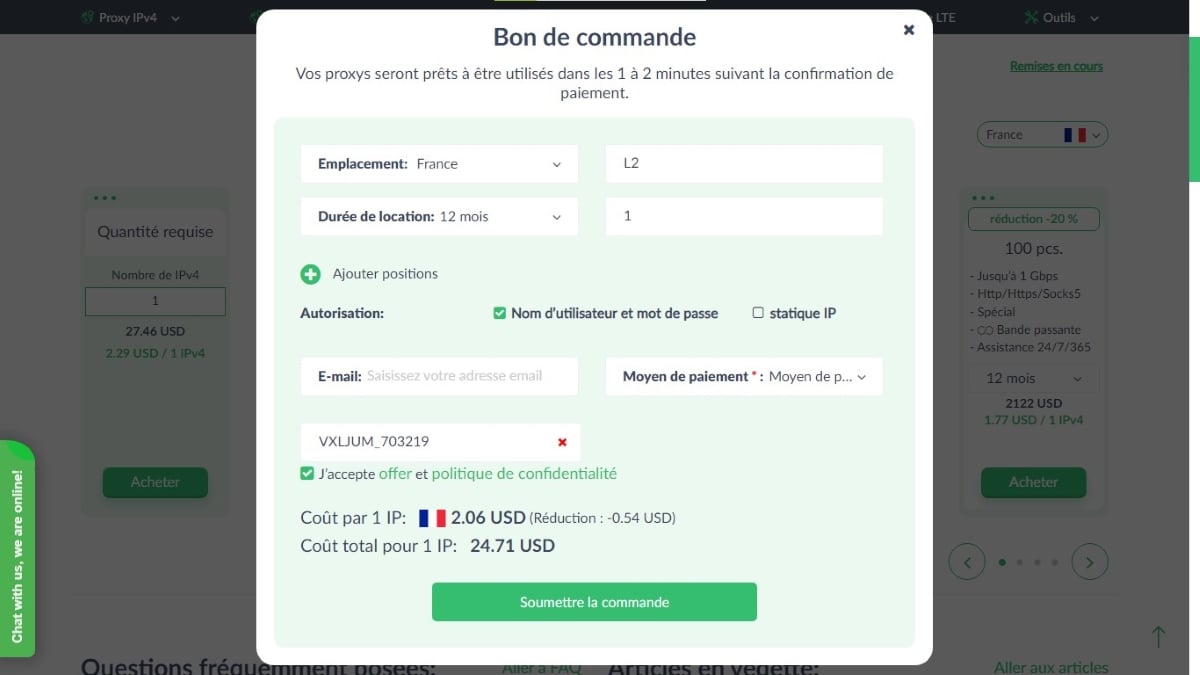Close the Bon de commande dialog

coord(908,30)
